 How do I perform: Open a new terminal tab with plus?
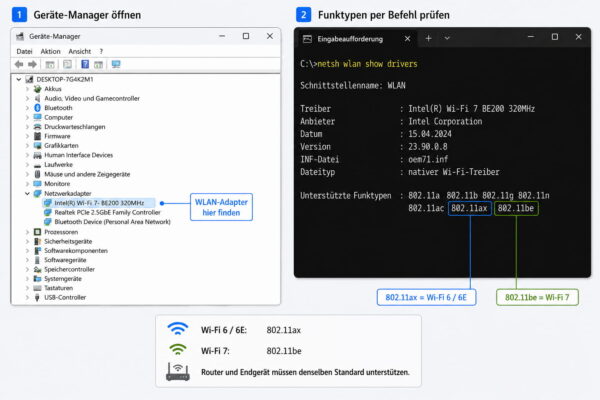429,38
